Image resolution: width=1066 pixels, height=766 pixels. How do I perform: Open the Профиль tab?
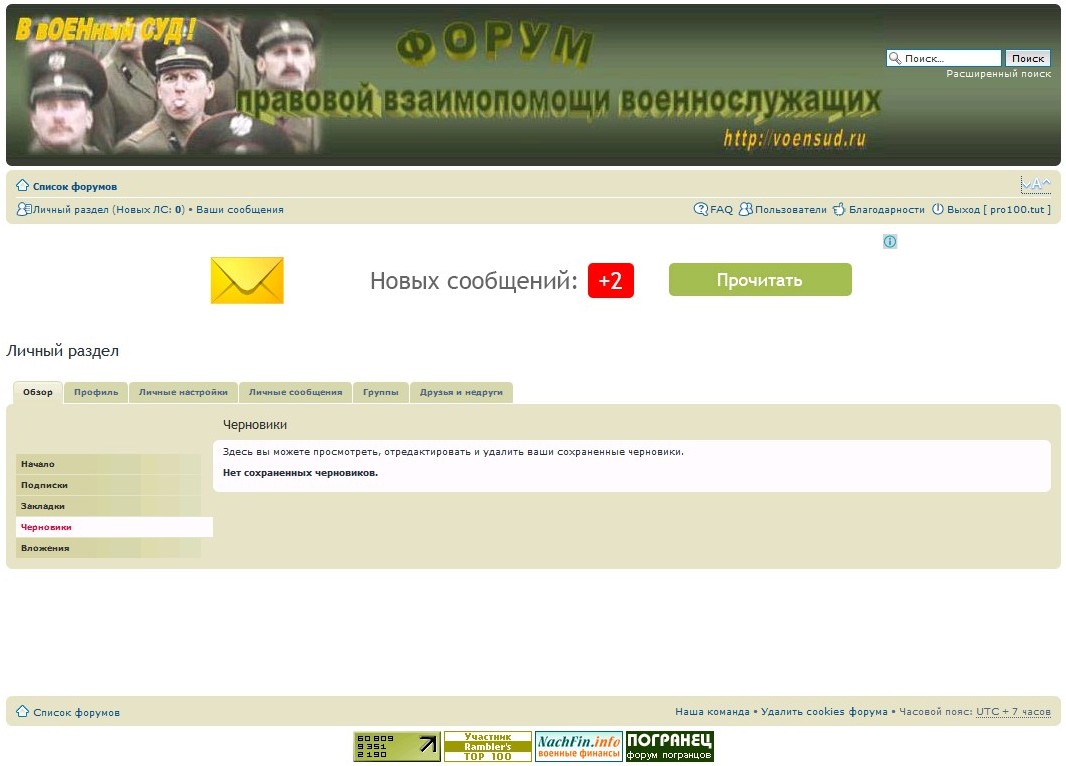click(96, 392)
